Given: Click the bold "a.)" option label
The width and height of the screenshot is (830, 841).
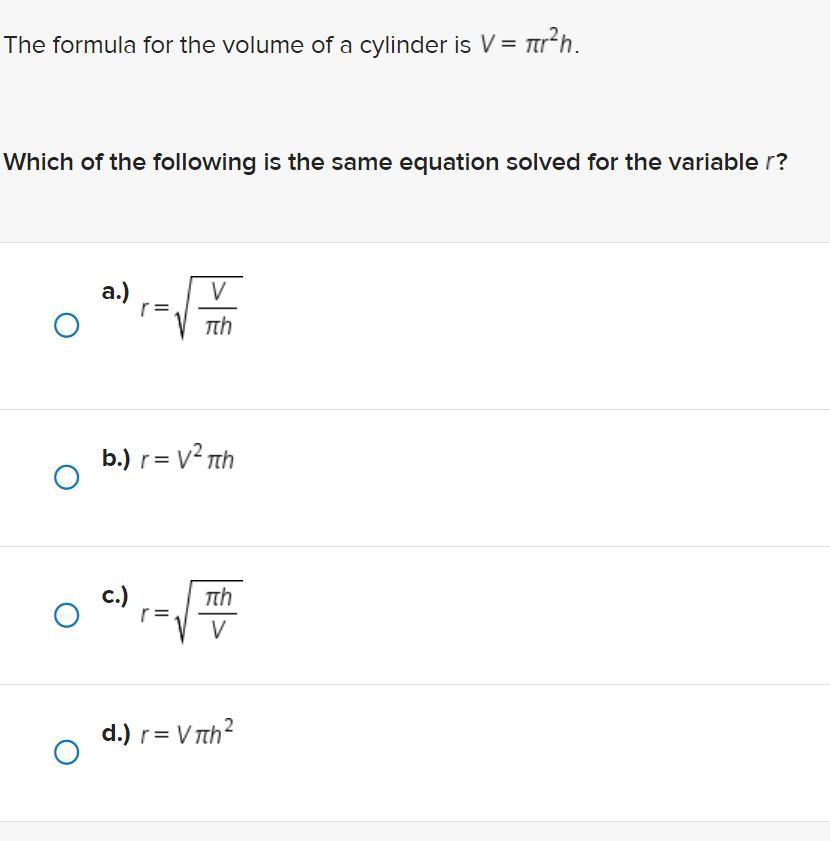Looking at the screenshot, I should 115,291.
